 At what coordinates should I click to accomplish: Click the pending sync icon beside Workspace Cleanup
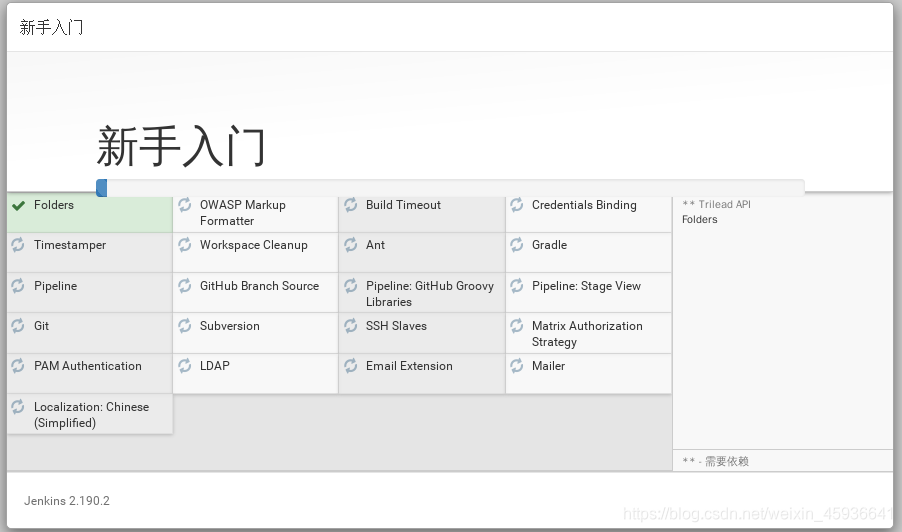coord(185,245)
